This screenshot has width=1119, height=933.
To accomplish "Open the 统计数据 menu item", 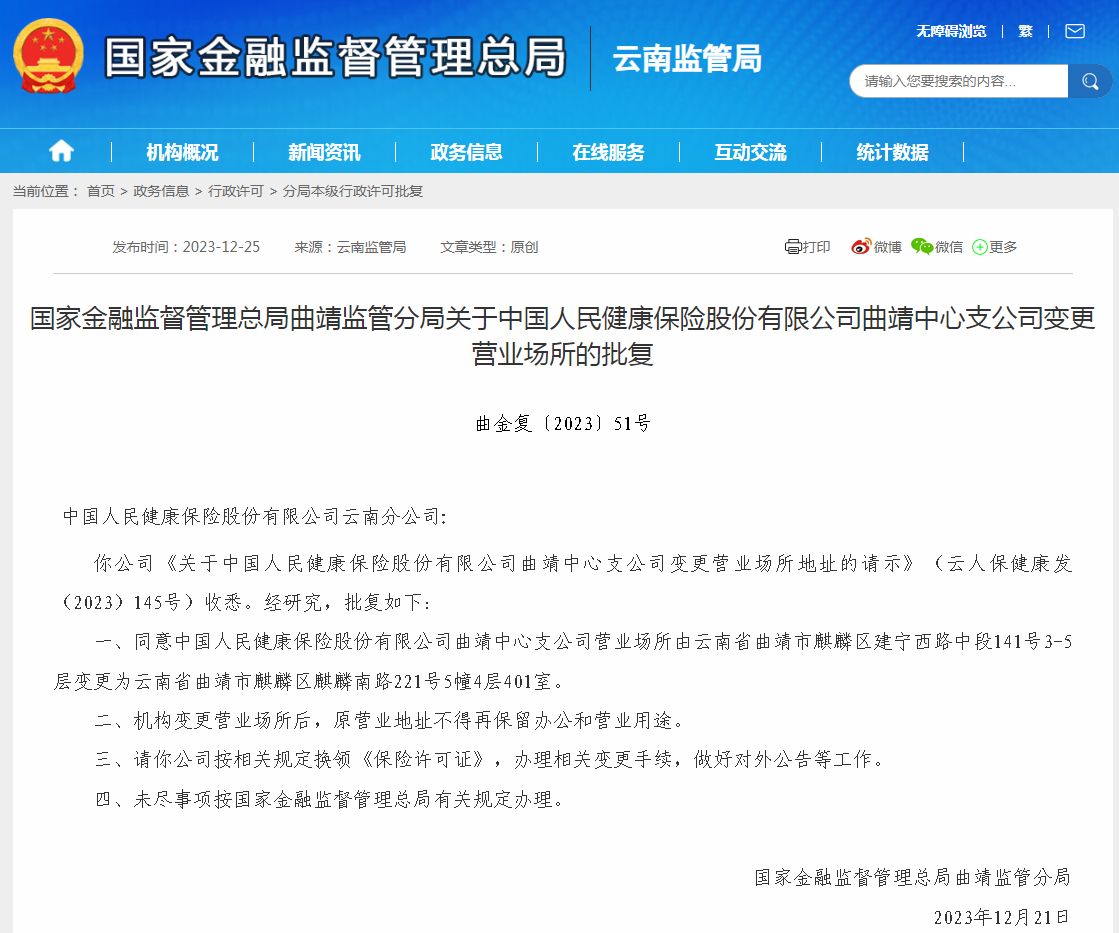I will (x=892, y=152).
